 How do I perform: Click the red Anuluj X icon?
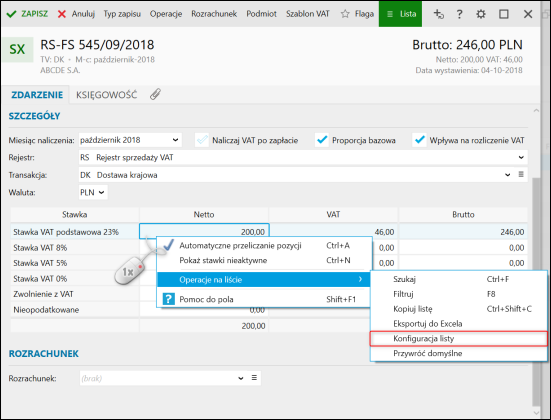[x=62, y=14]
